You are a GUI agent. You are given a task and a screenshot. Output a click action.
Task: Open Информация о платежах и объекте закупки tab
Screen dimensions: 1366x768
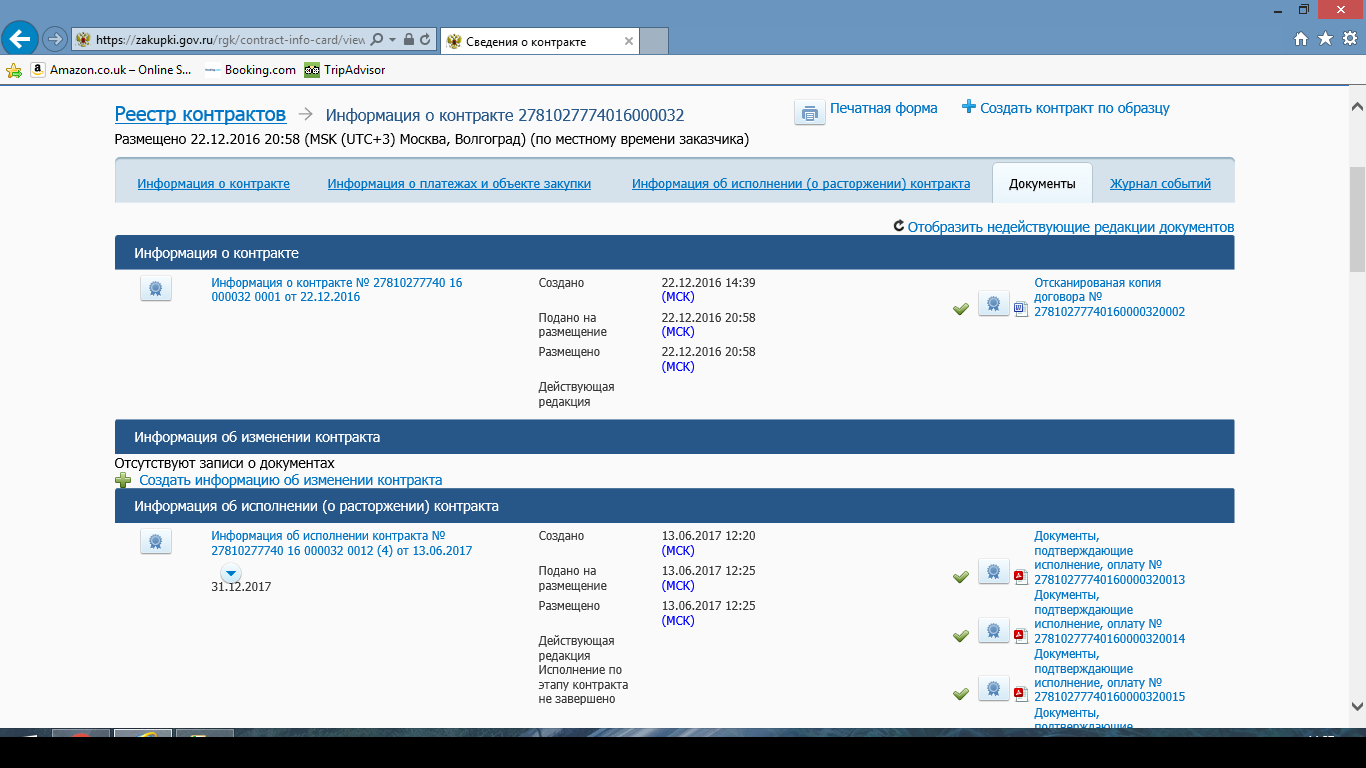click(x=459, y=184)
